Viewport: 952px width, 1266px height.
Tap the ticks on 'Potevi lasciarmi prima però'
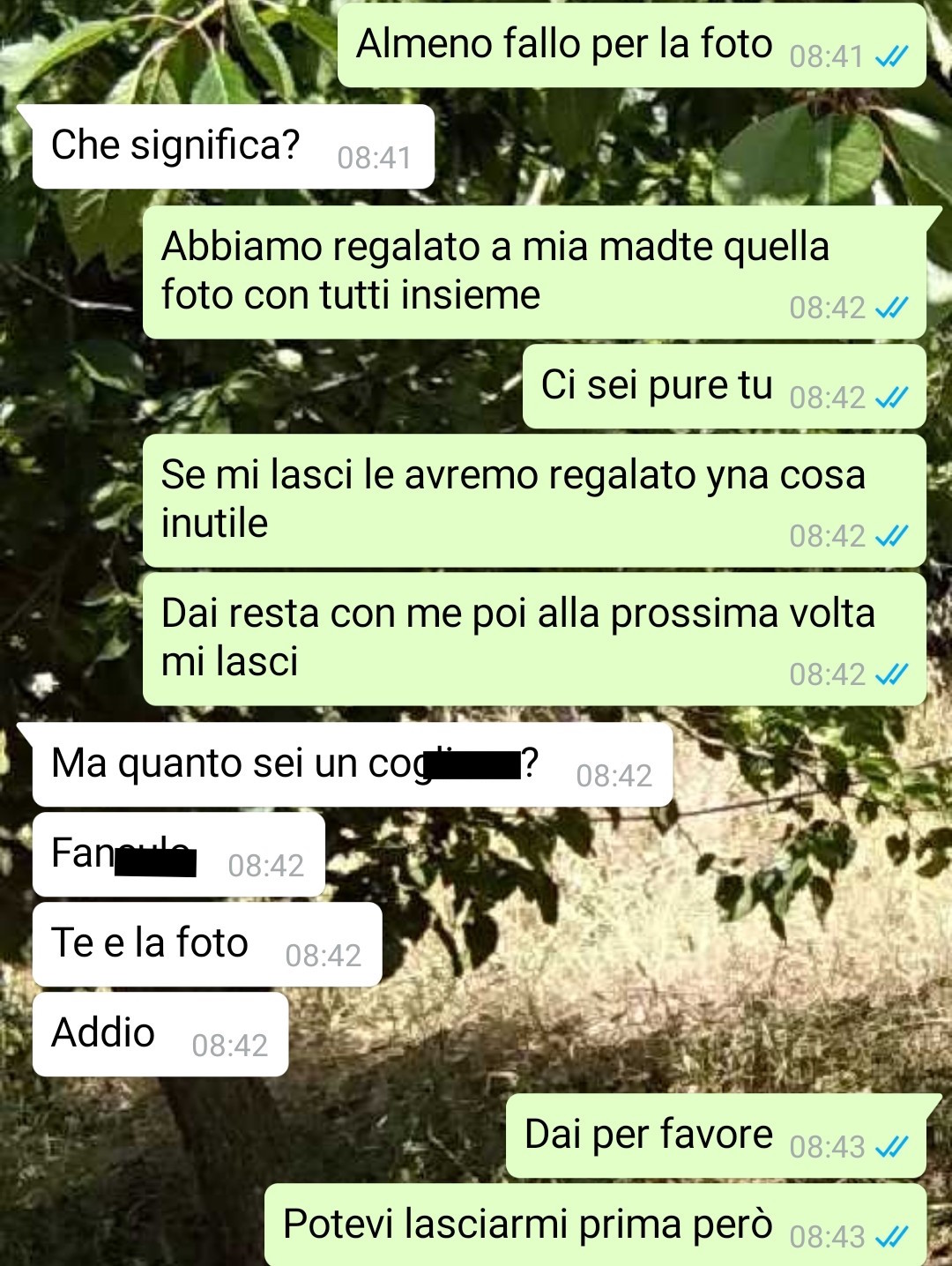891,1238
